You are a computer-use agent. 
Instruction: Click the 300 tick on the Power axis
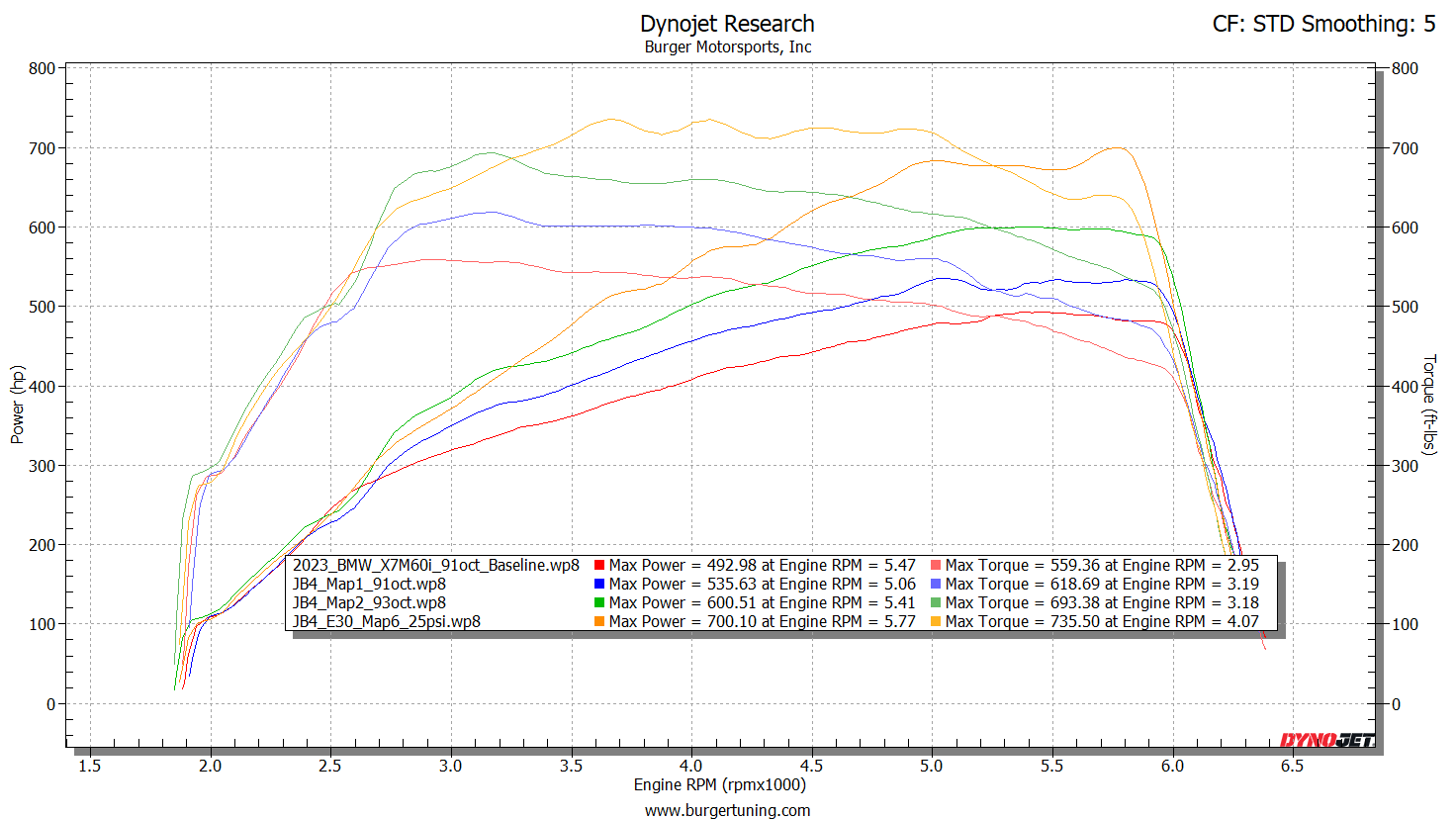[42, 466]
